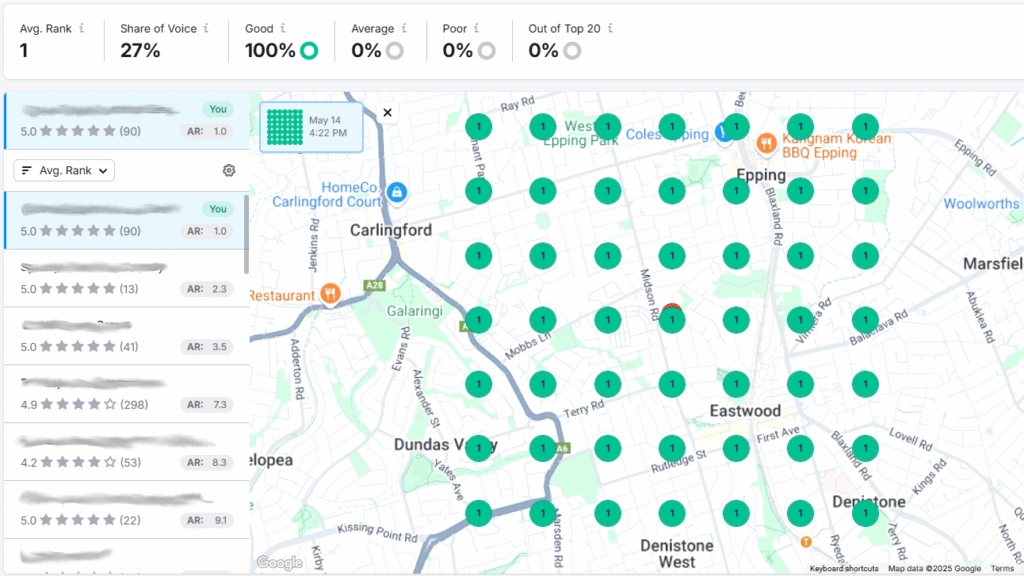This screenshot has height=576, width=1024.
Task: Click the Keyboard shortcuts link on map
Action: [x=844, y=569]
